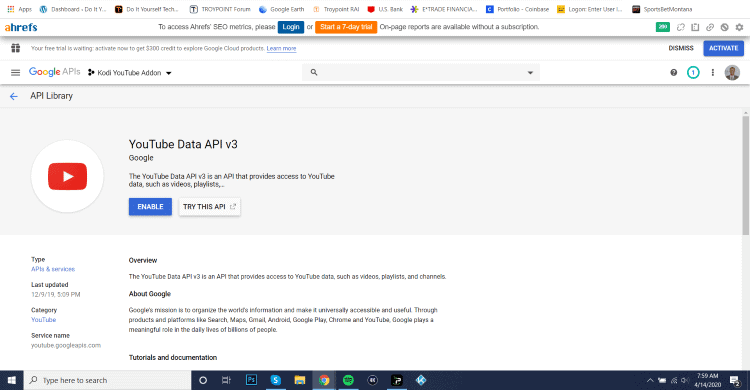This screenshot has width=750, height=390.
Task: Click the ahrefs logo
Action: pyautogui.click(x=21, y=27)
